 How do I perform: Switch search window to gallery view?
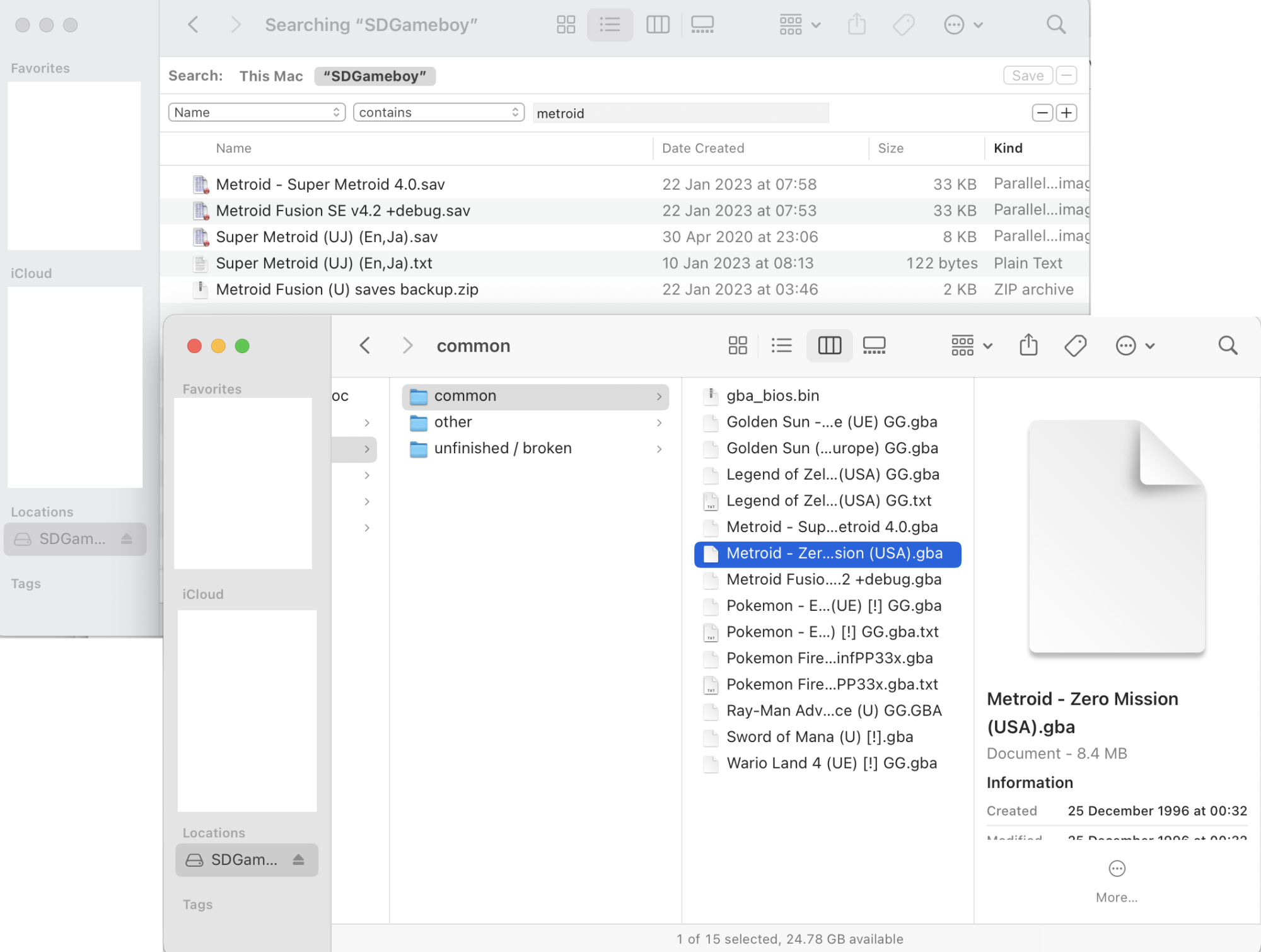[x=702, y=25]
